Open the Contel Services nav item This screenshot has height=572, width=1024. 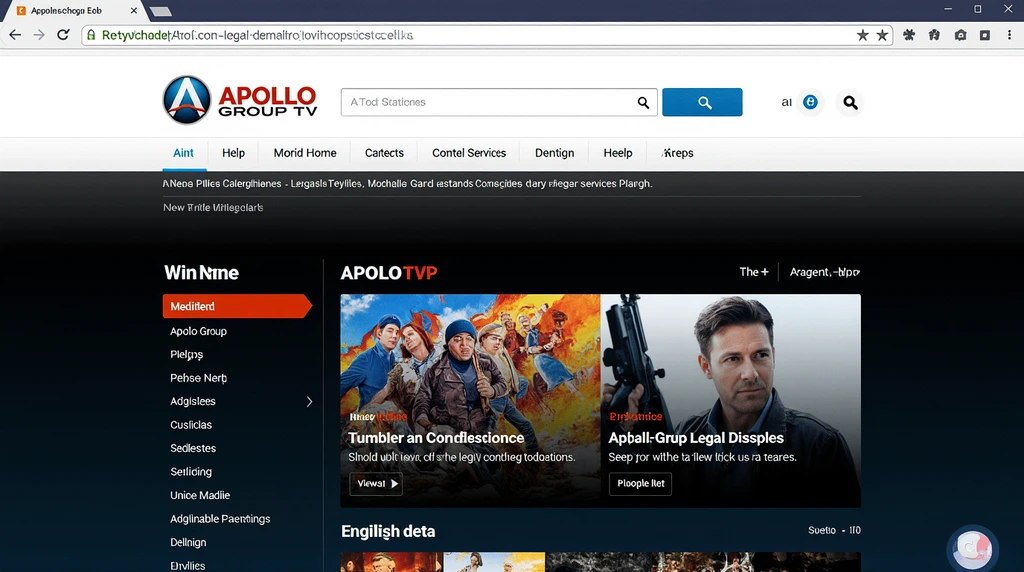(x=469, y=153)
